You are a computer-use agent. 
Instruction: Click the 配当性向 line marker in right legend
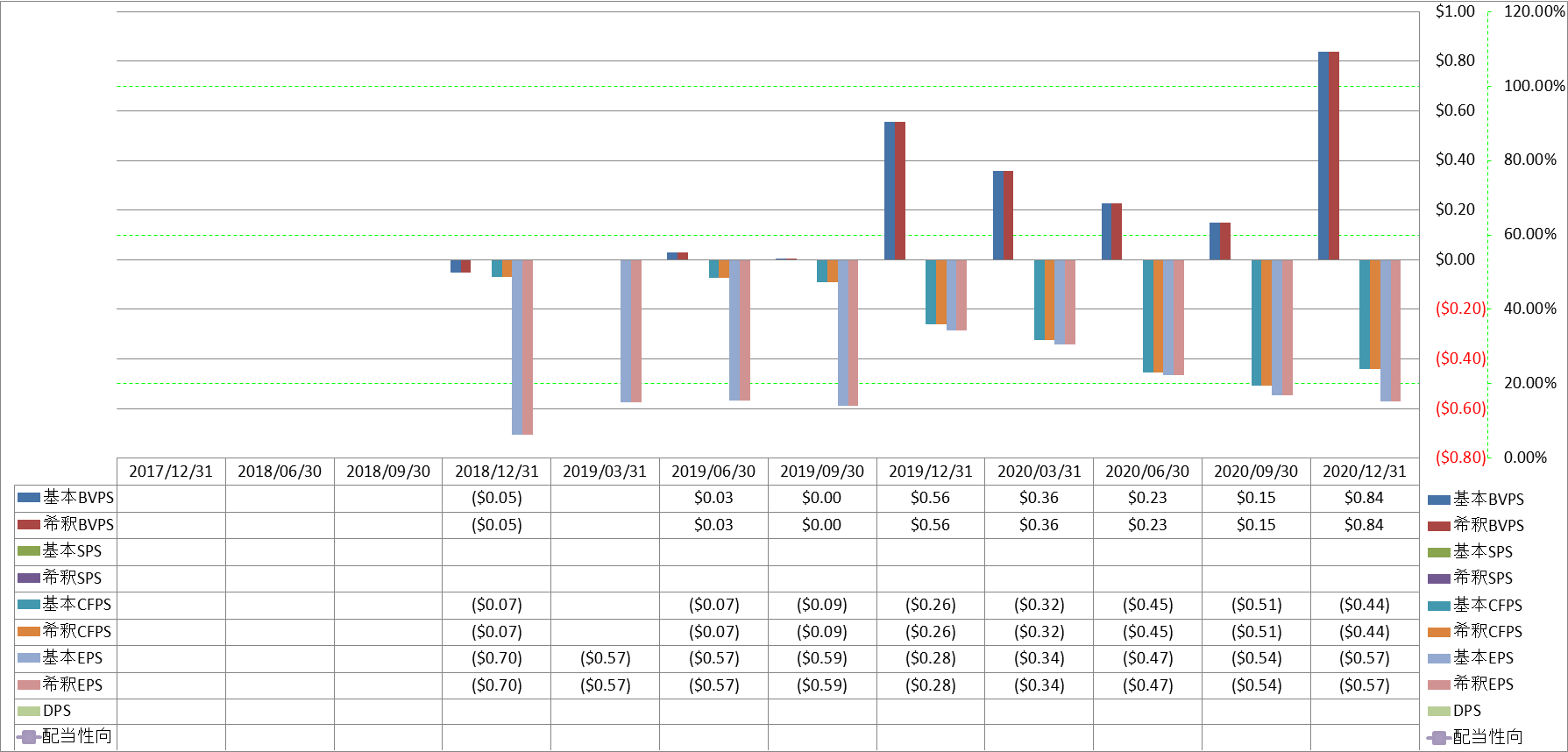point(1438,737)
